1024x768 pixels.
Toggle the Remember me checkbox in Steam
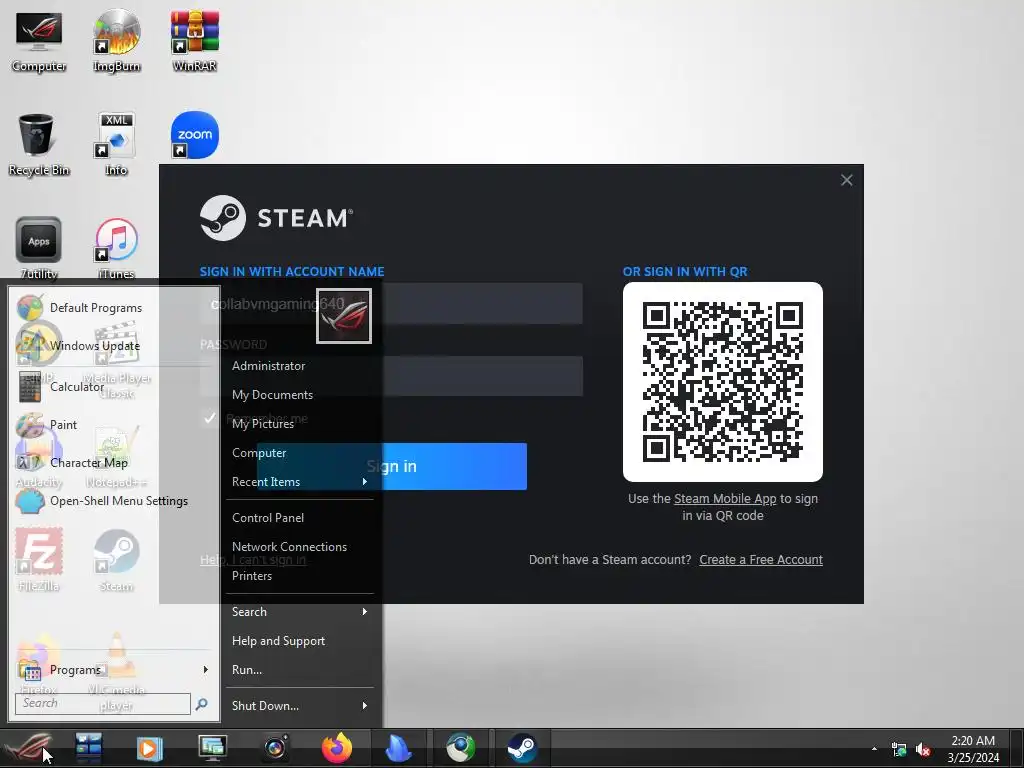(x=210, y=418)
